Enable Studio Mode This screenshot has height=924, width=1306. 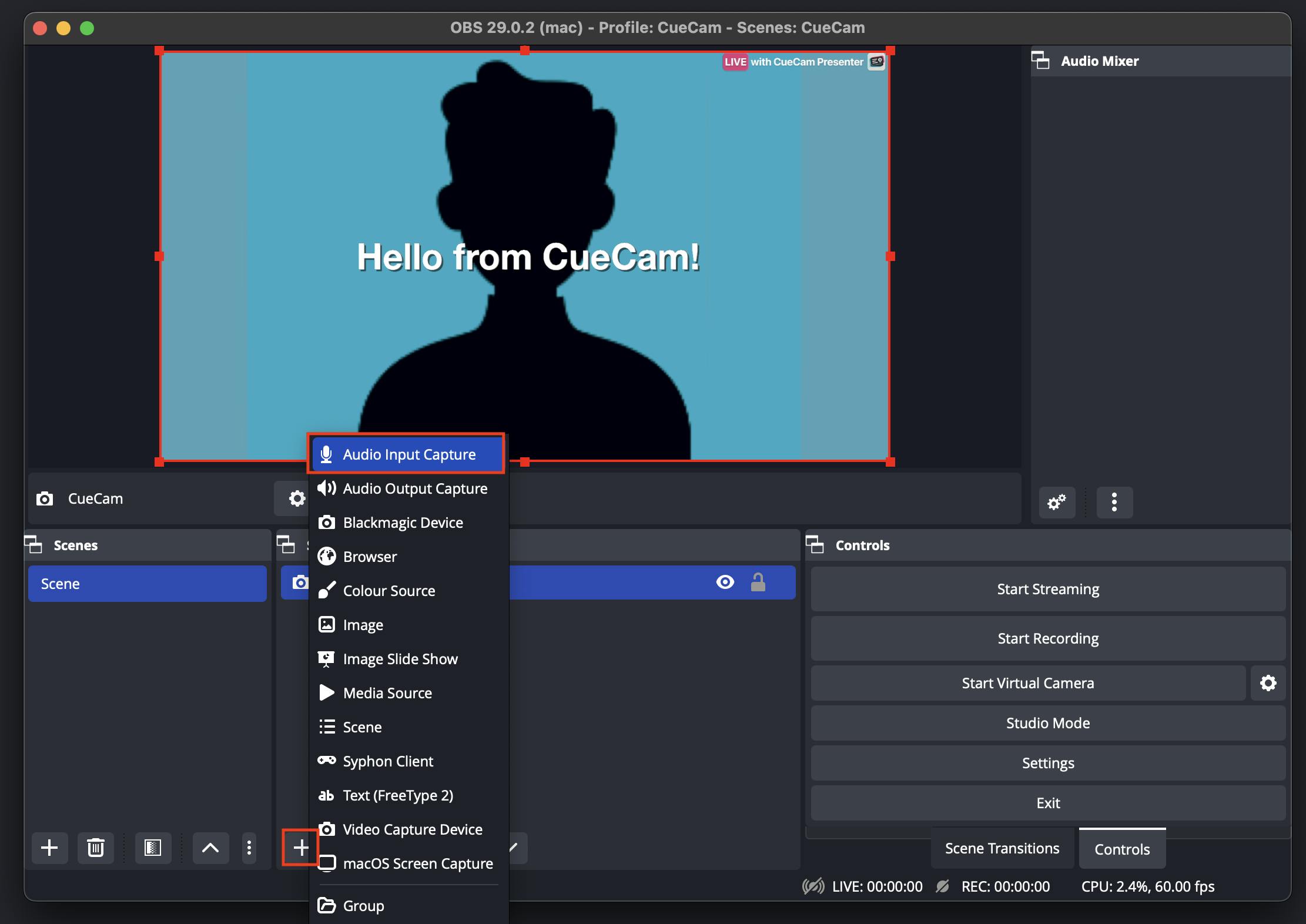click(1048, 723)
